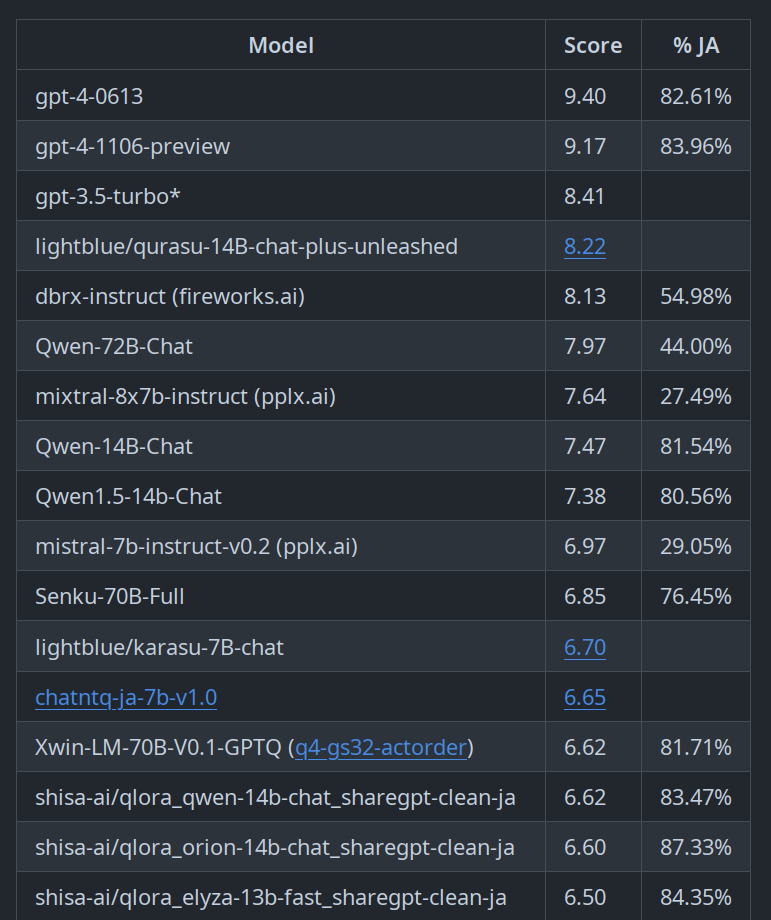Follow the chatntq-ja-7b-v1.0 model link
The image size is (771, 920).
coord(126,697)
